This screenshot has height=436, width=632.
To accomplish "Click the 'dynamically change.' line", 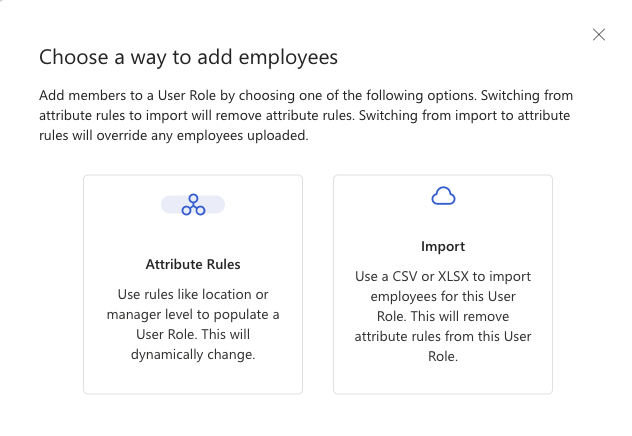I will [x=193, y=355].
